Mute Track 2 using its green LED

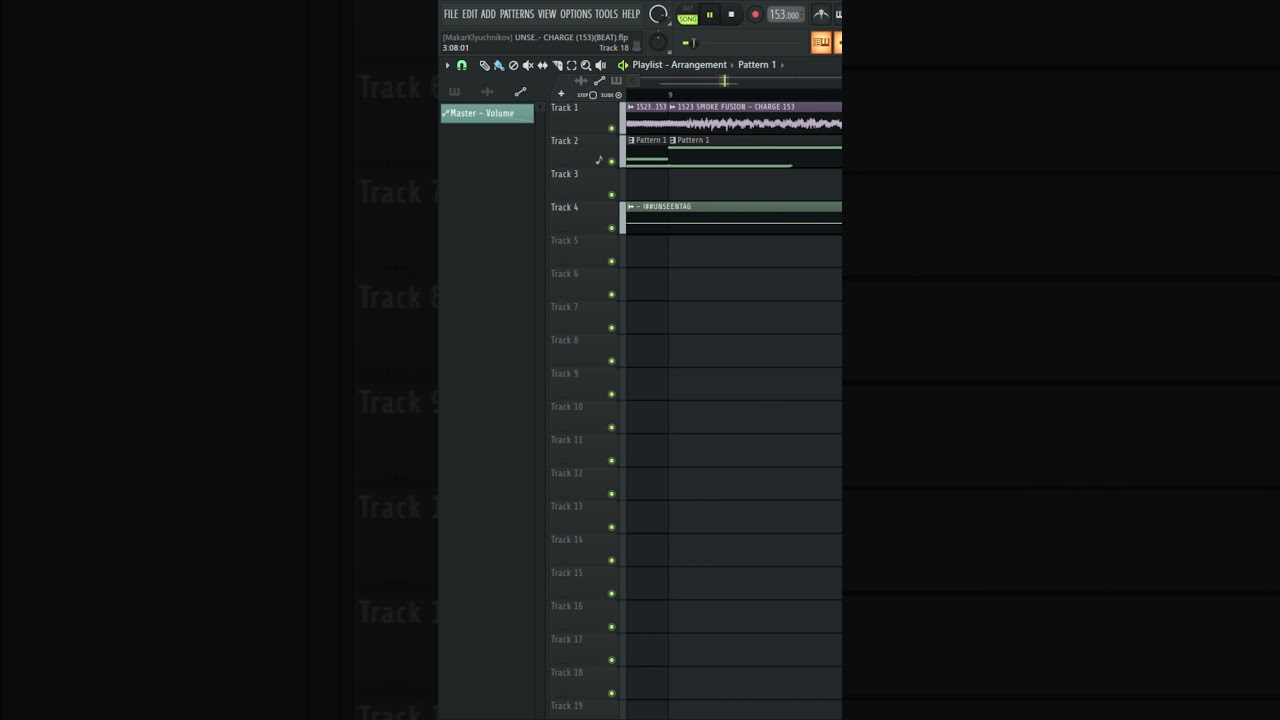click(612, 161)
